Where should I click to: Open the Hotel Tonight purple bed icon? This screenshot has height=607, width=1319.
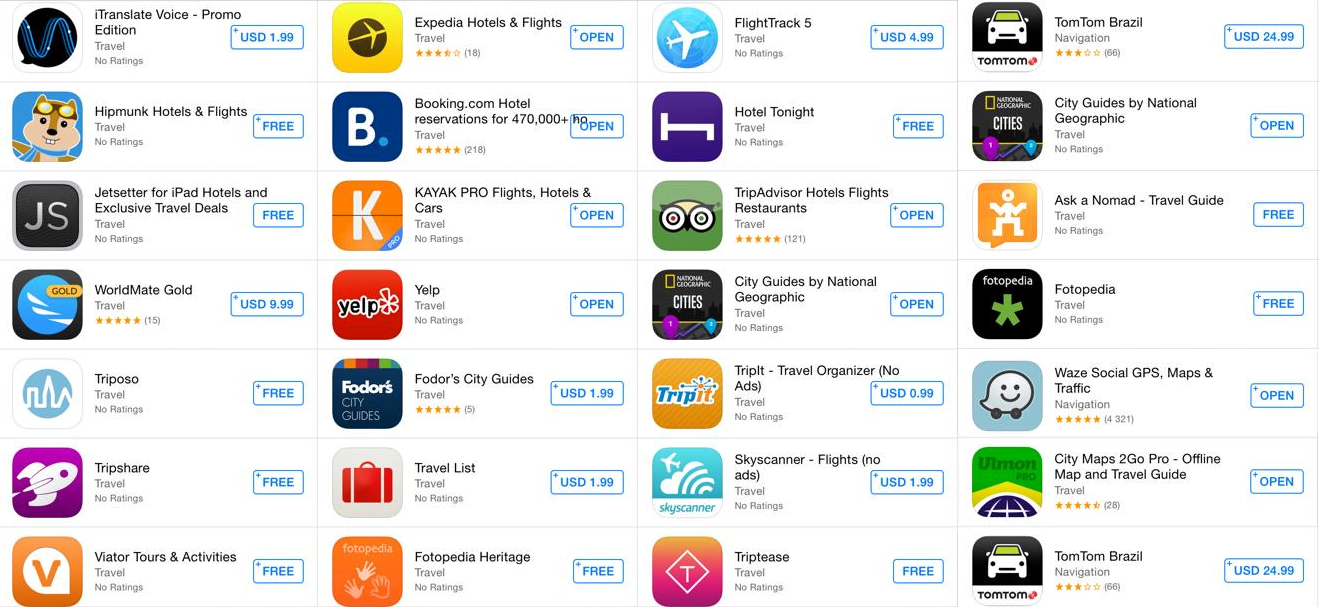687,126
